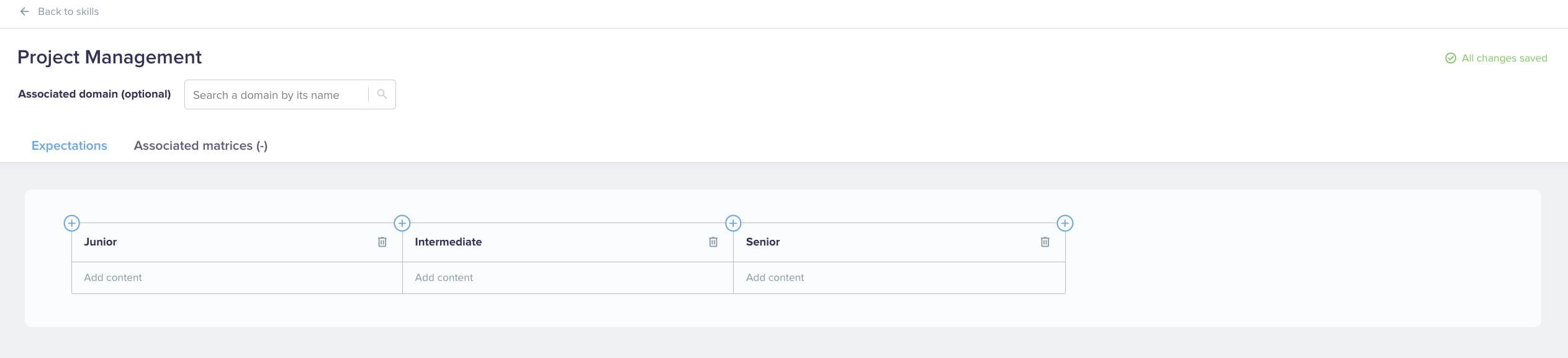Edit the Intermediate level title
1568x358 pixels.
click(x=448, y=242)
